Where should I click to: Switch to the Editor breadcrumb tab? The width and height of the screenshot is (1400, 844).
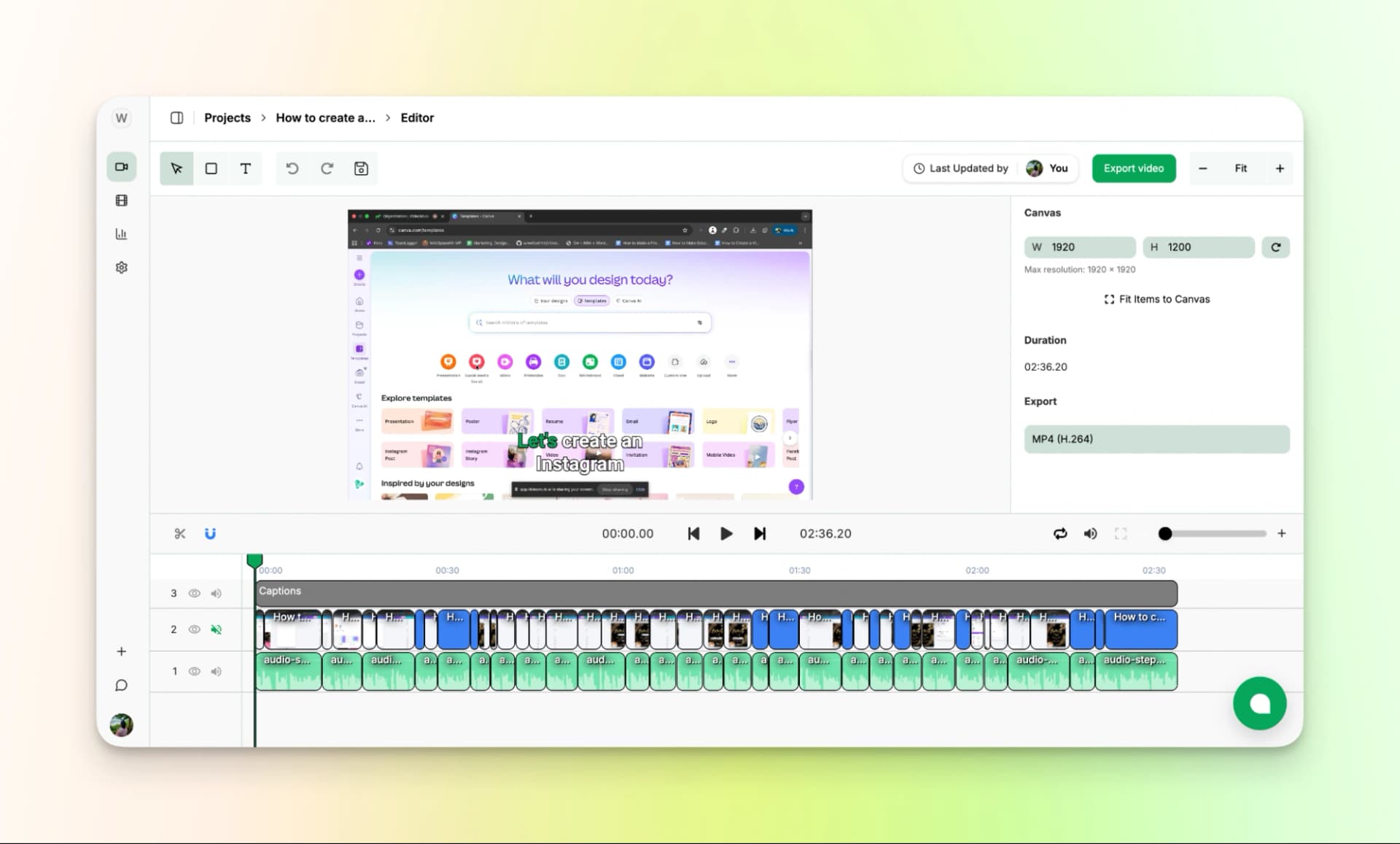coord(417,117)
